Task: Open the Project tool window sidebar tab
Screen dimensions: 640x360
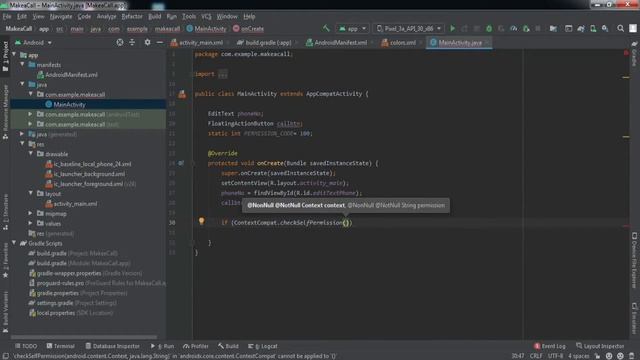Action: click(5, 57)
